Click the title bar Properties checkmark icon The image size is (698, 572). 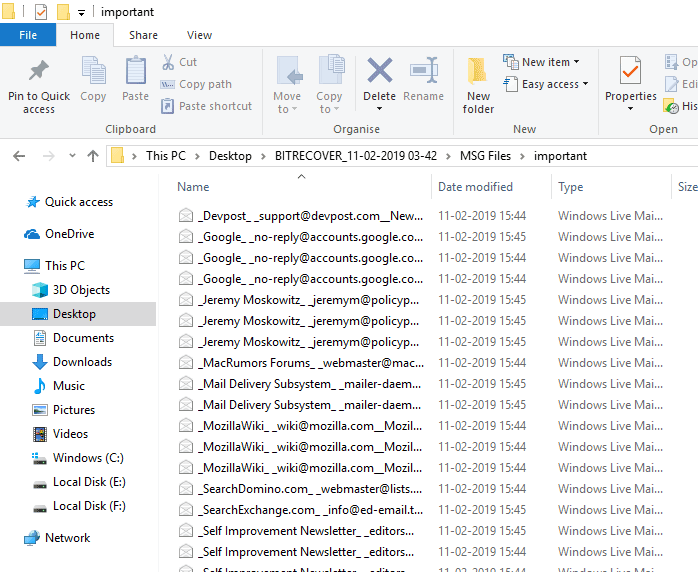pos(41,12)
